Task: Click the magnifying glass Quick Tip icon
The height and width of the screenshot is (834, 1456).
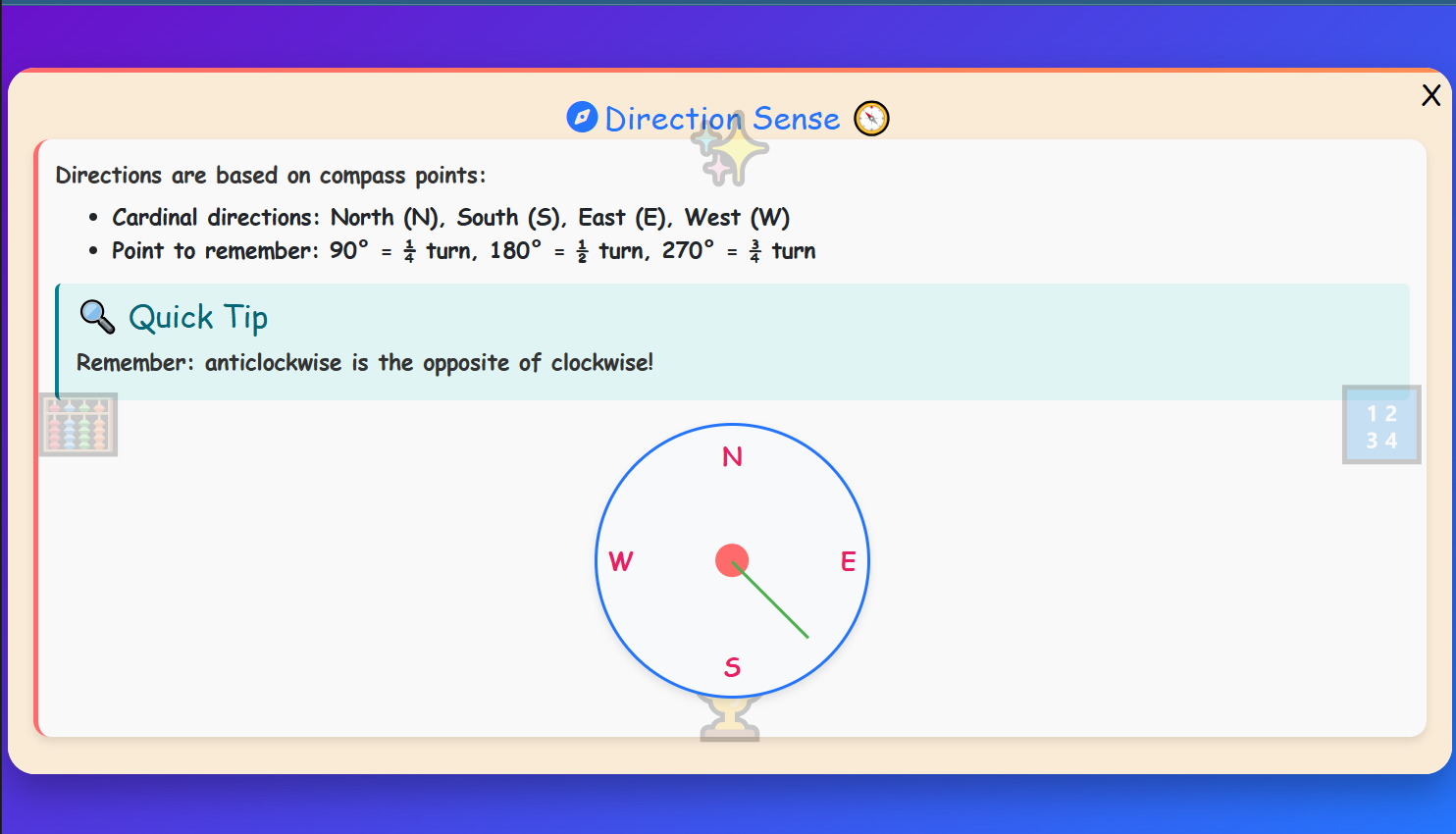Action: 97,317
